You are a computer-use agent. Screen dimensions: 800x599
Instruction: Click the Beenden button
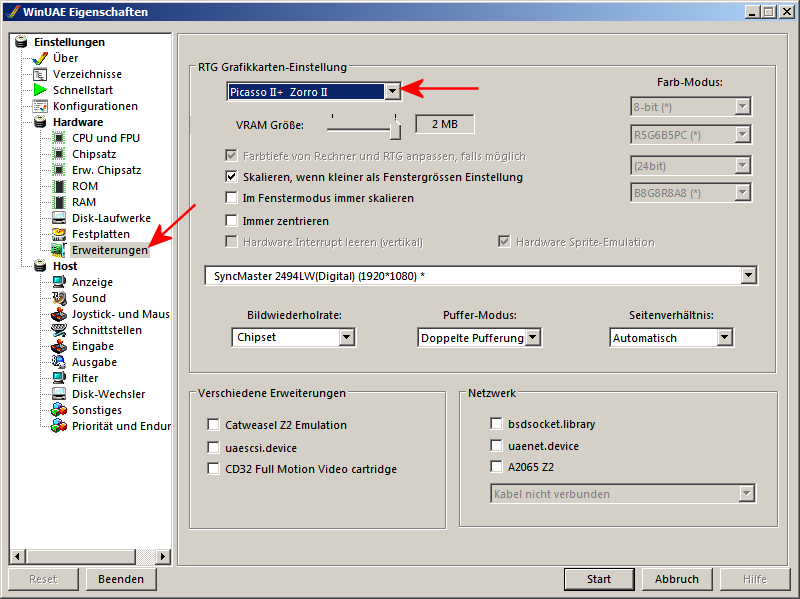tap(121, 579)
